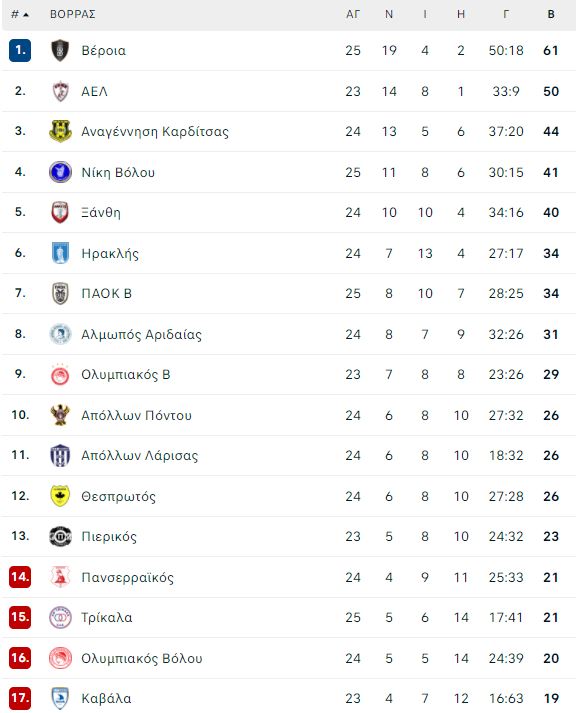Click the Ολυμπιακός Β red logo
Screen dimensions: 576x713
click(60, 375)
